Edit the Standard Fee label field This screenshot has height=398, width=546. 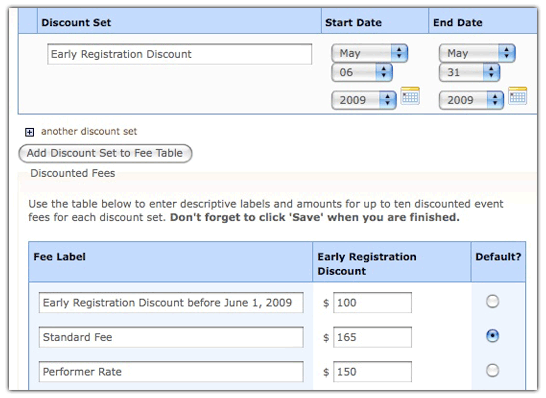click(171, 337)
